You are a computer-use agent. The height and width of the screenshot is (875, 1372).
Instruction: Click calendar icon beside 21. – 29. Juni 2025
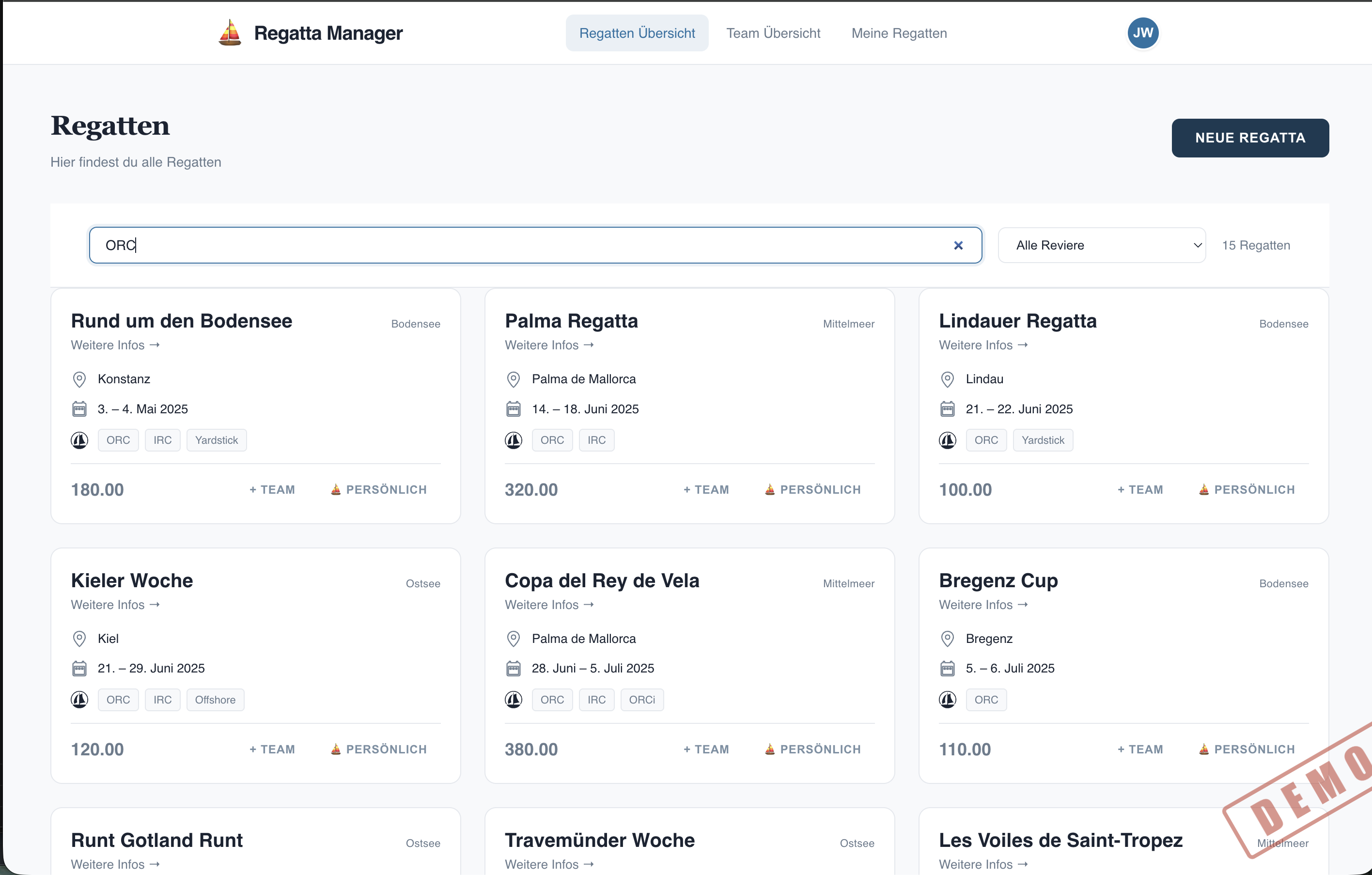(79, 669)
